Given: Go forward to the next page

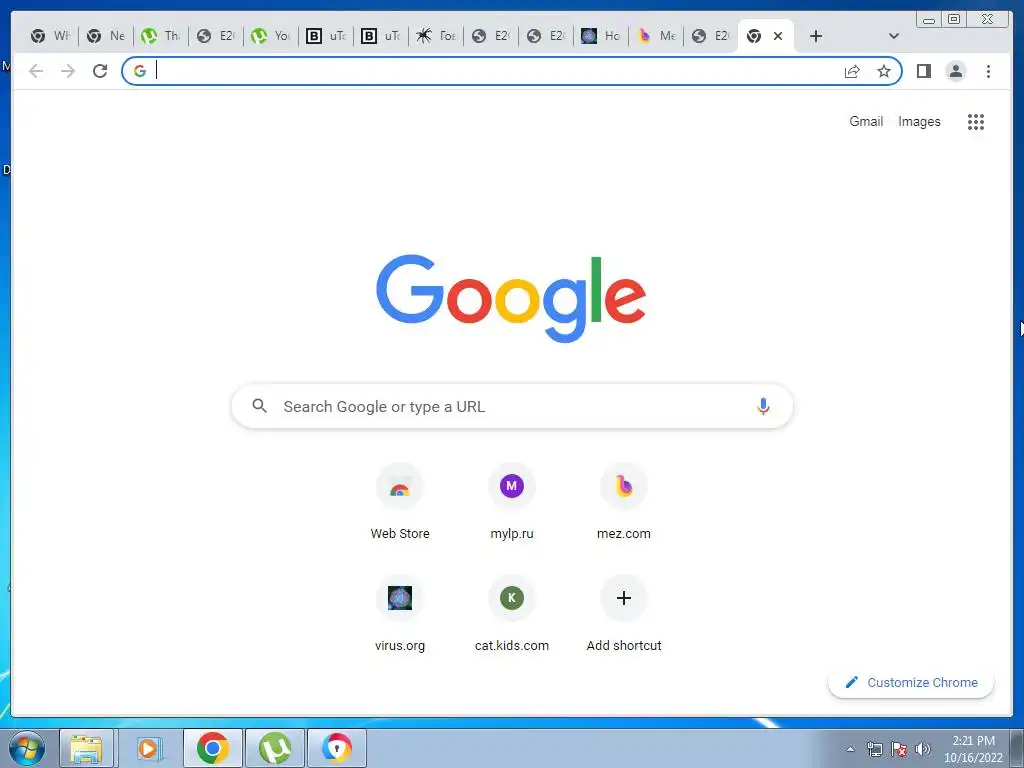Looking at the screenshot, I should [68, 71].
